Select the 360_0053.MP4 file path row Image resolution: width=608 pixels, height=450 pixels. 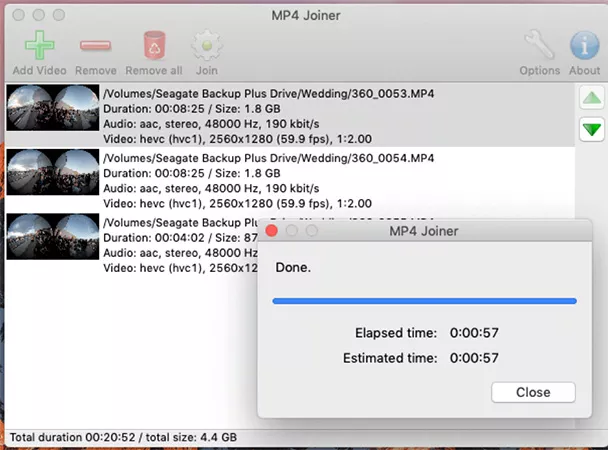pos(268,93)
